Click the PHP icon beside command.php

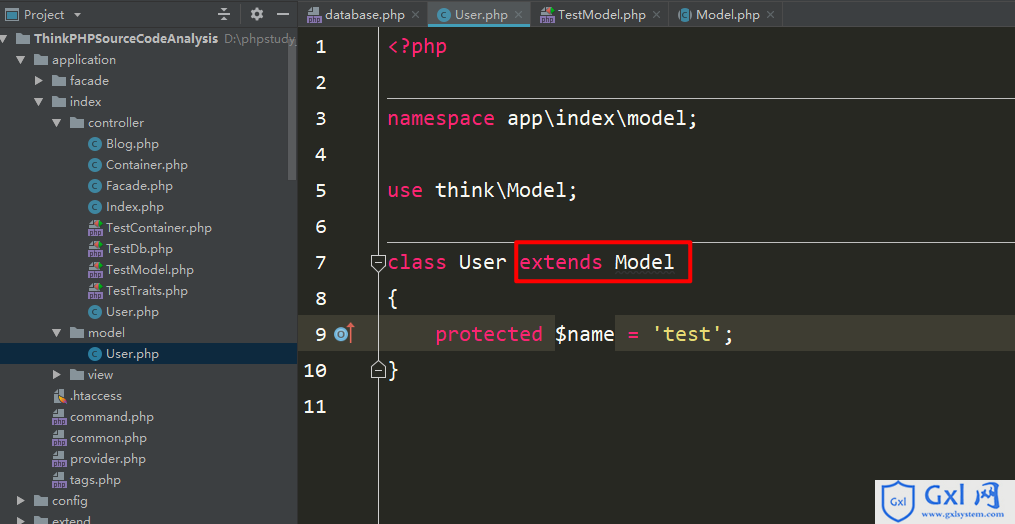(60, 416)
